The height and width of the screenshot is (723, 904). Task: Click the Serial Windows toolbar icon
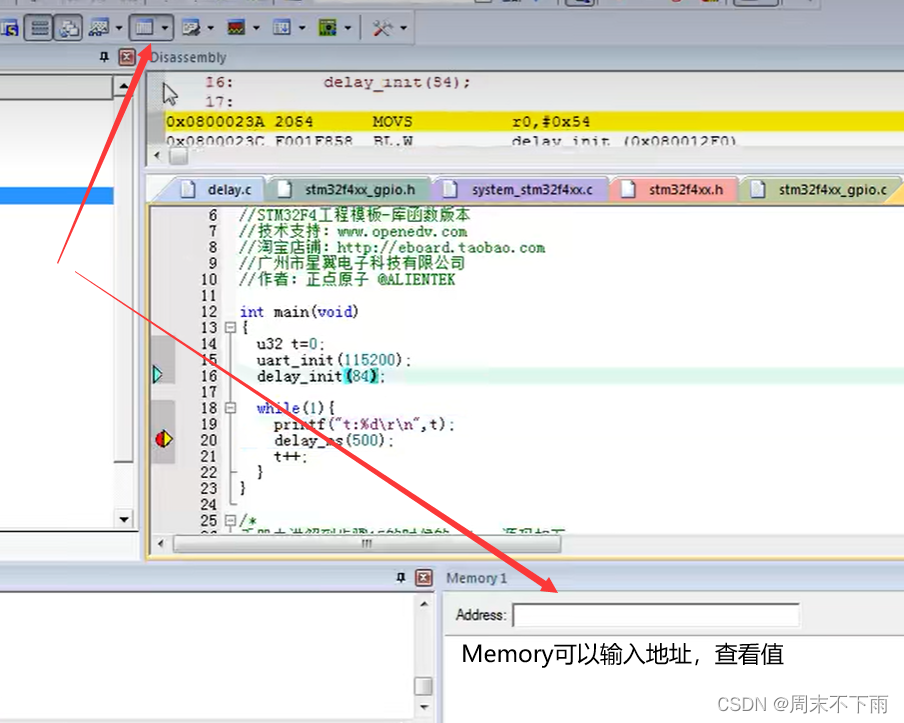pos(190,28)
